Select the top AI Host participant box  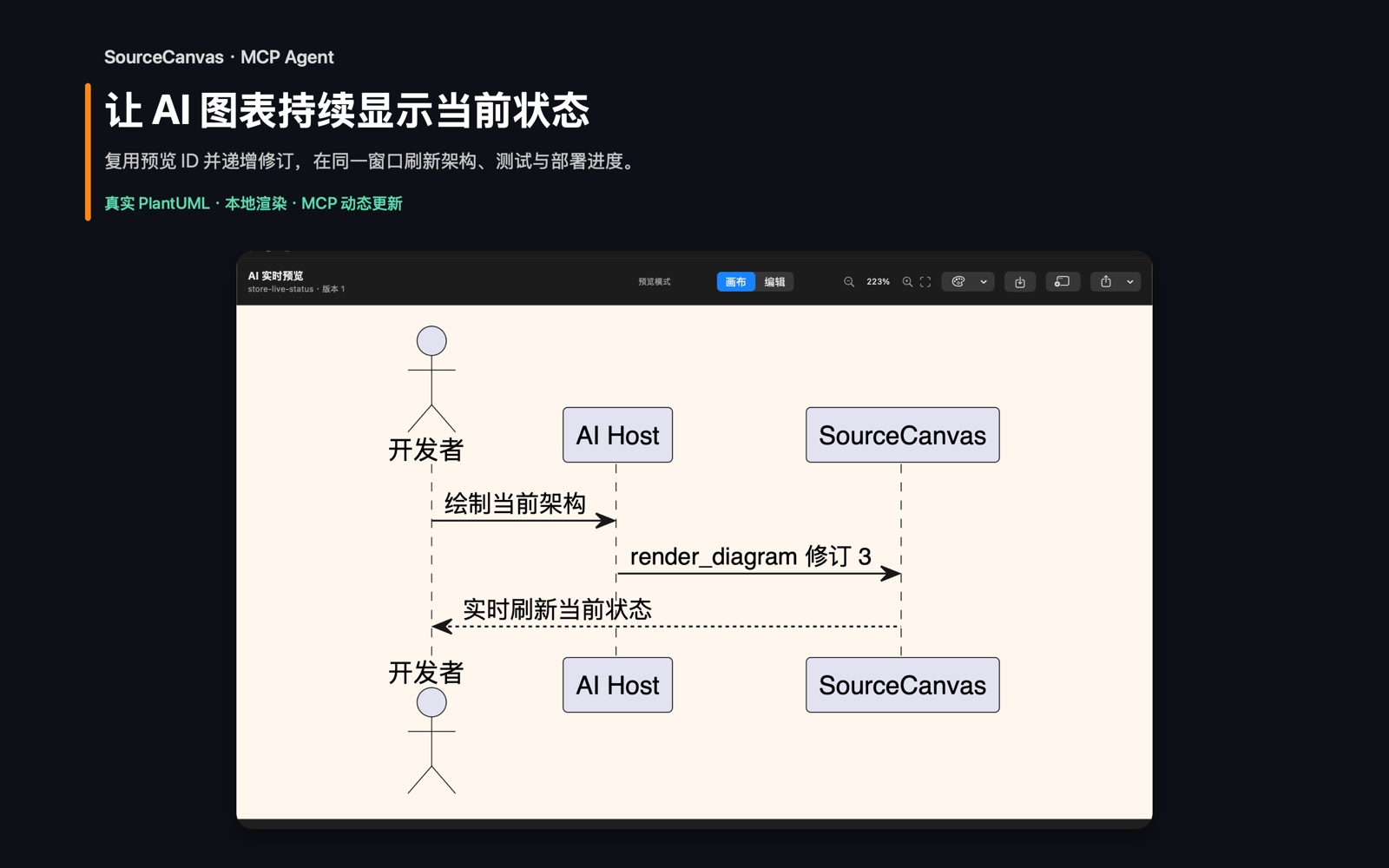pos(617,435)
